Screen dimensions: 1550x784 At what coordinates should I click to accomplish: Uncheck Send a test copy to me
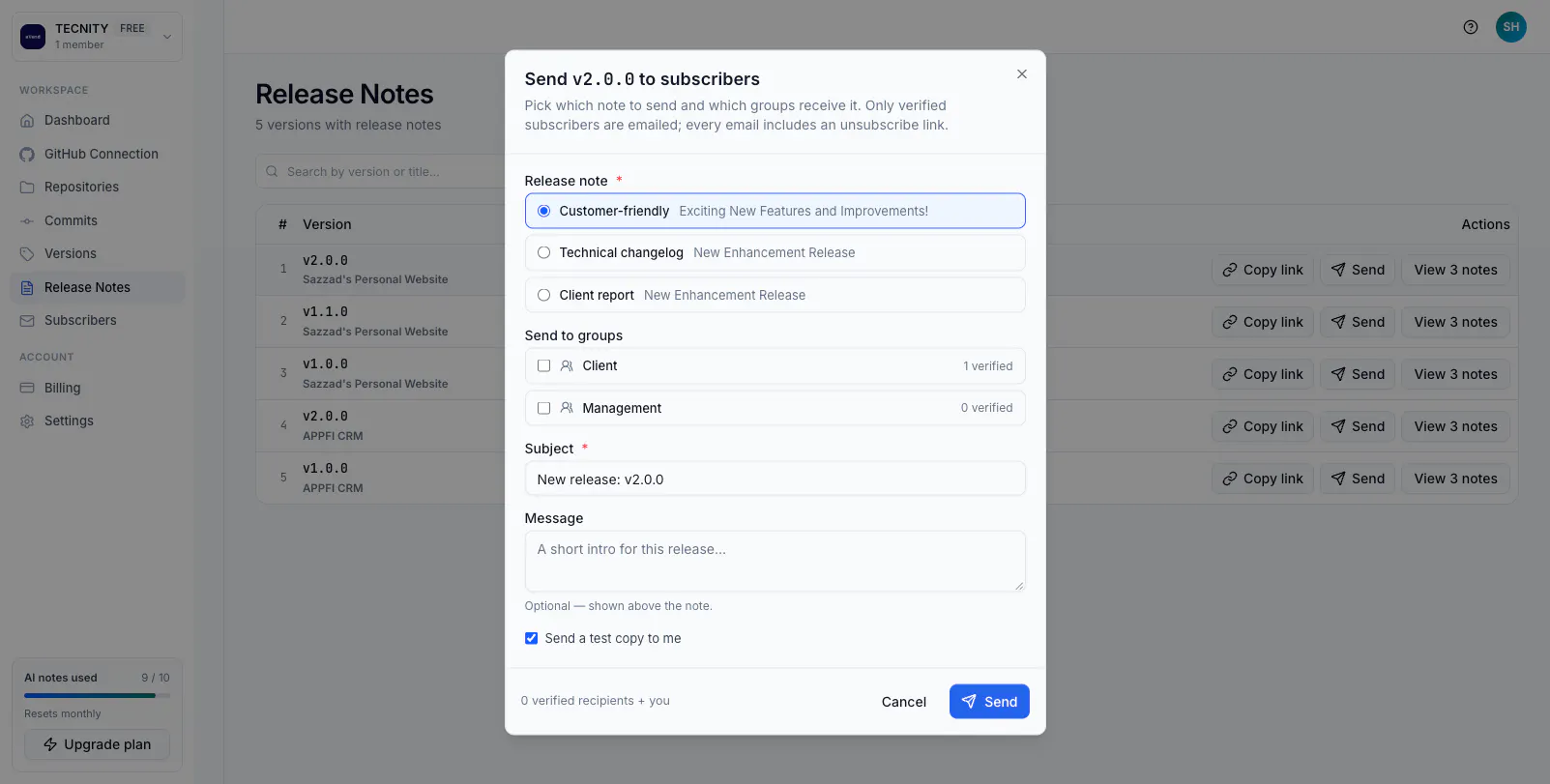(531, 638)
